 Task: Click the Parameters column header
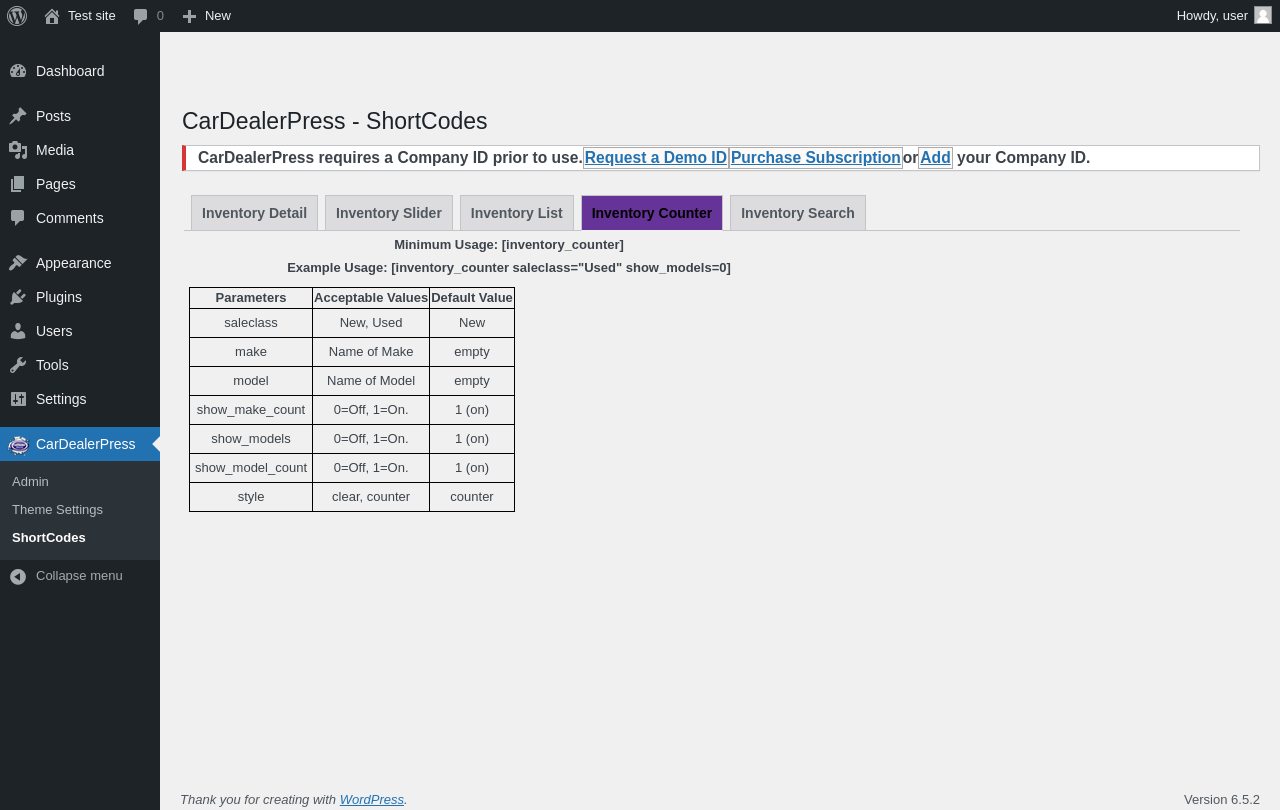pyautogui.click(x=251, y=298)
